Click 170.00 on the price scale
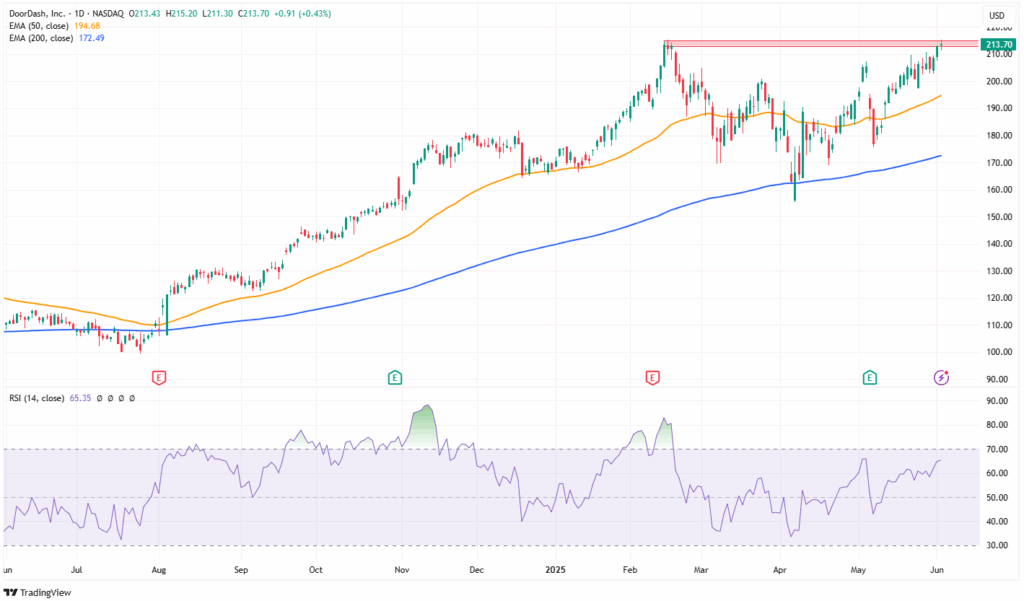Viewport: 1024px width, 601px height. (x=999, y=163)
